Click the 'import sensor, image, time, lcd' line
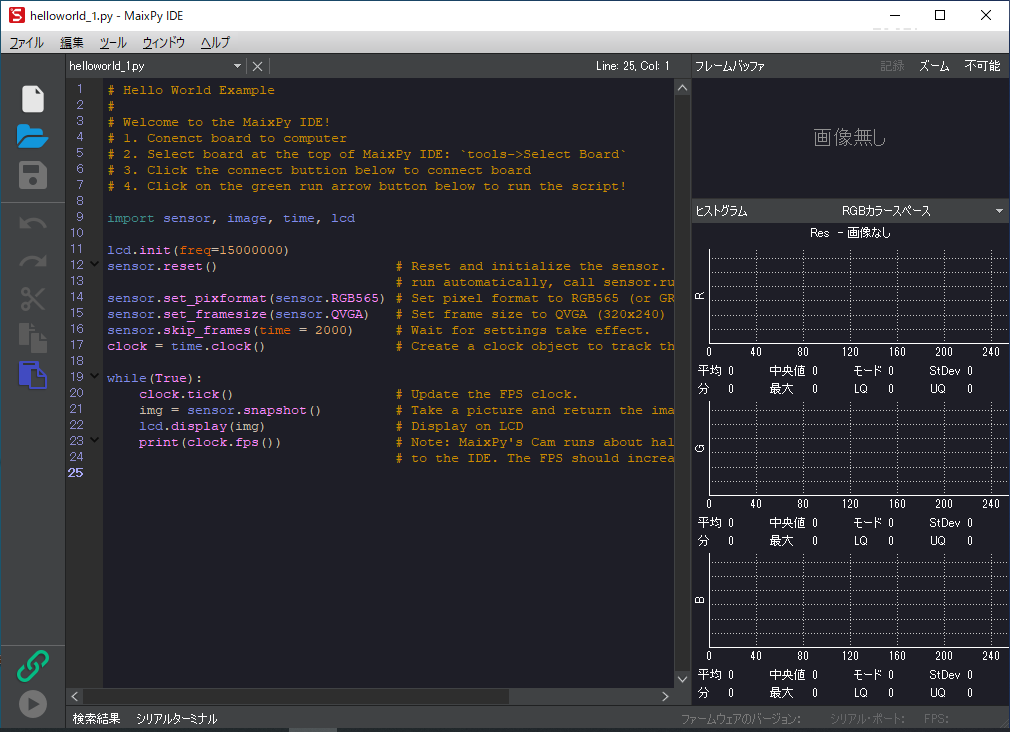The image size is (1010, 732). (231, 218)
